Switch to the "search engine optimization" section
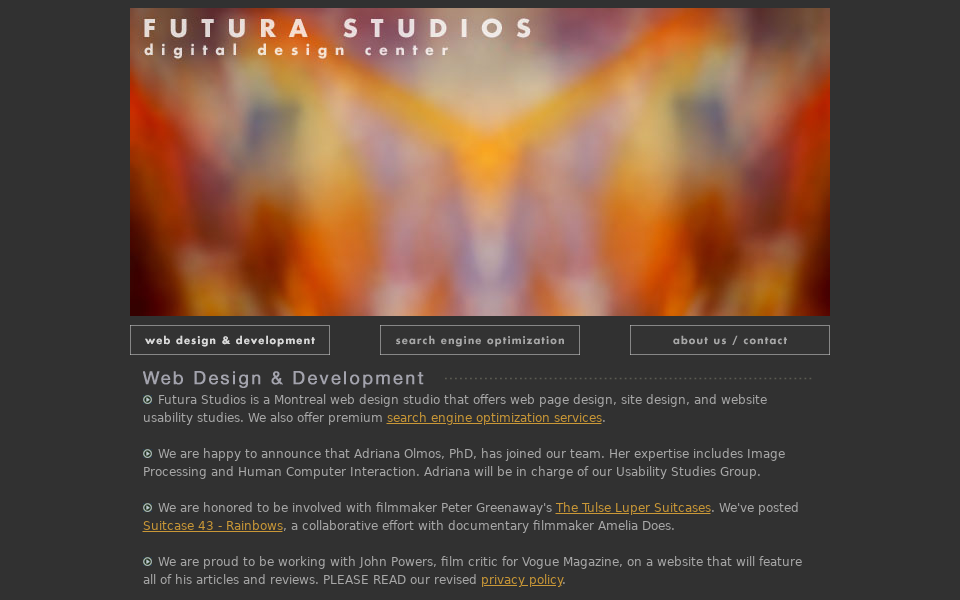This screenshot has height=600, width=960. (480, 340)
